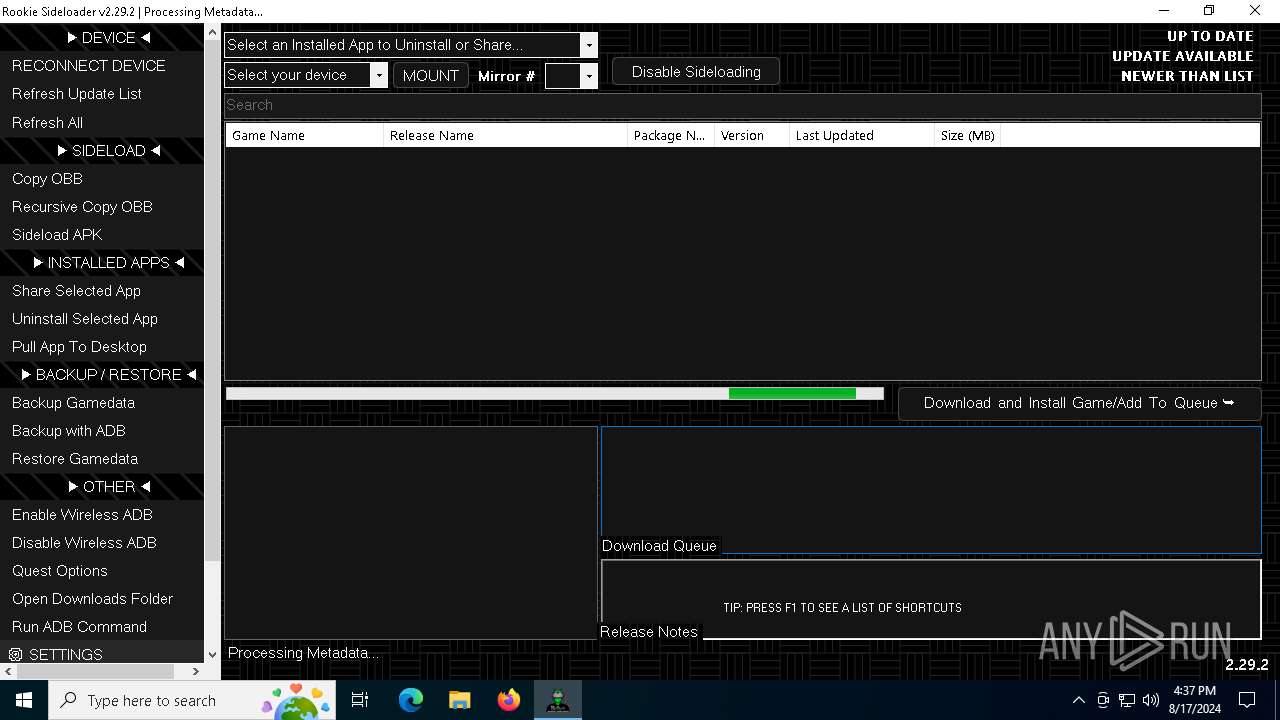
Task: Open Task View on the taskbar
Action: point(360,700)
